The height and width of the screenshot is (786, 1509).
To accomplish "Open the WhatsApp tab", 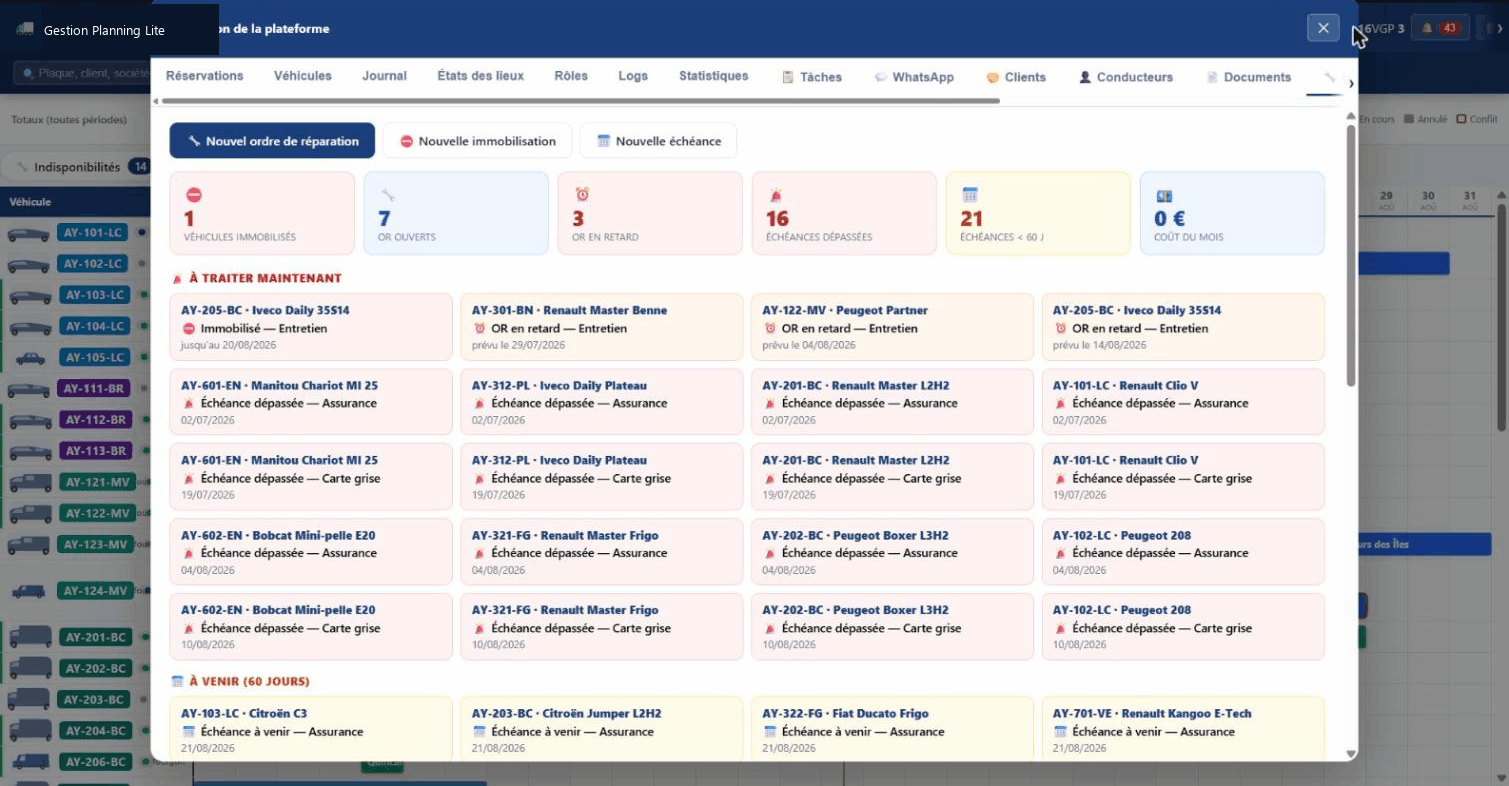I will click(914, 77).
